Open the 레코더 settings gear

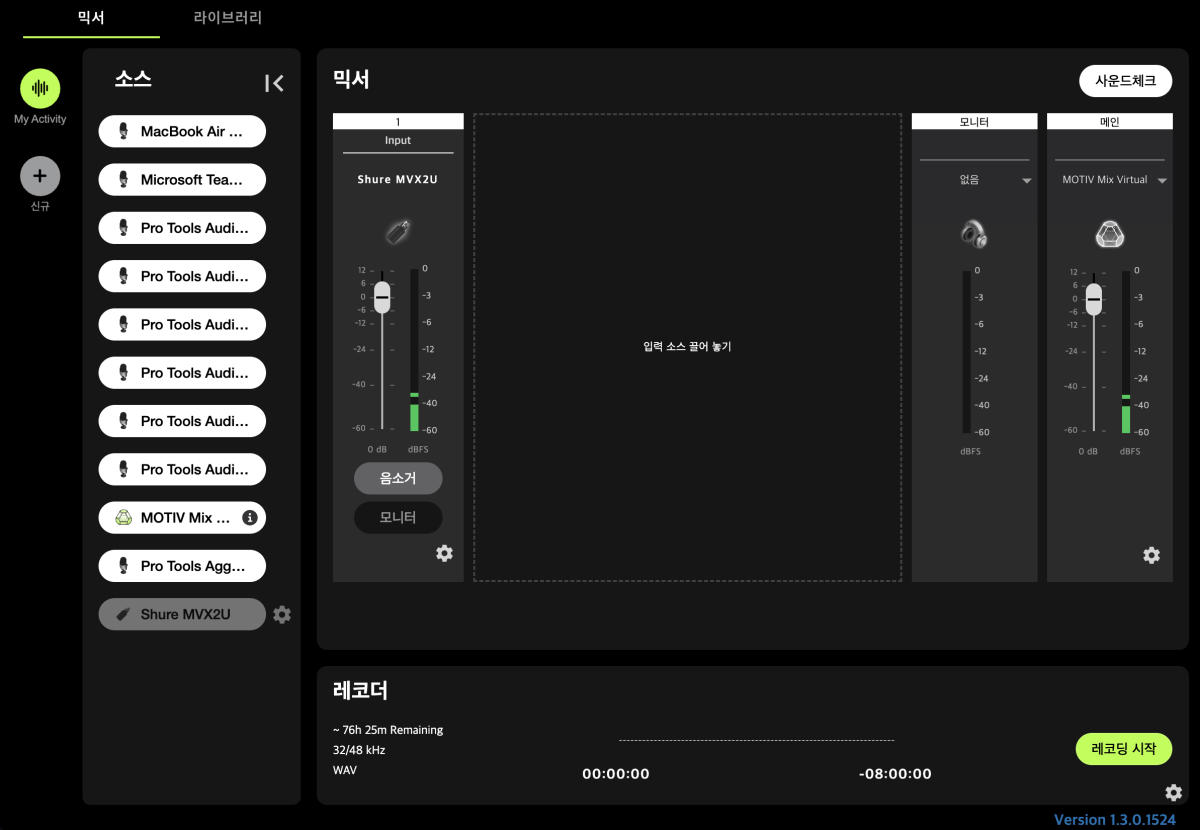click(1173, 793)
